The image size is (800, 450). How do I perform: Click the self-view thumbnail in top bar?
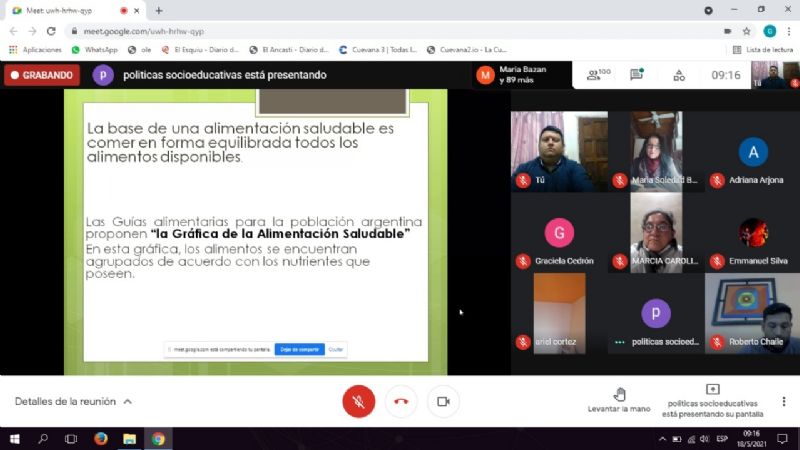(775, 75)
